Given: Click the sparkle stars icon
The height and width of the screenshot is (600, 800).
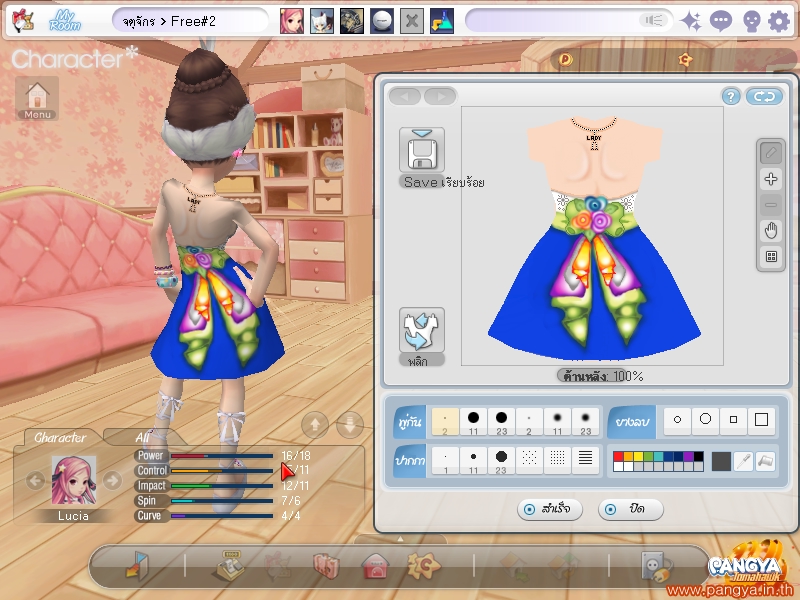Looking at the screenshot, I should point(691,21).
